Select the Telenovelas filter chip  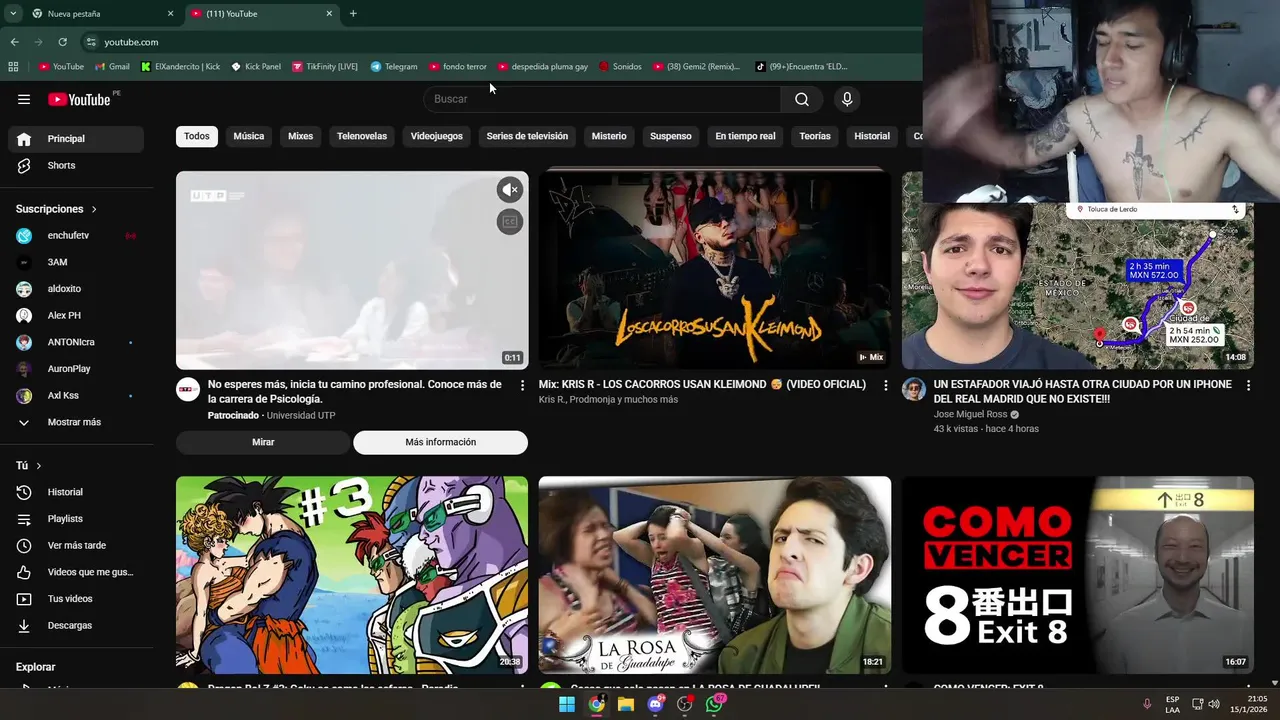[x=362, y=136]
